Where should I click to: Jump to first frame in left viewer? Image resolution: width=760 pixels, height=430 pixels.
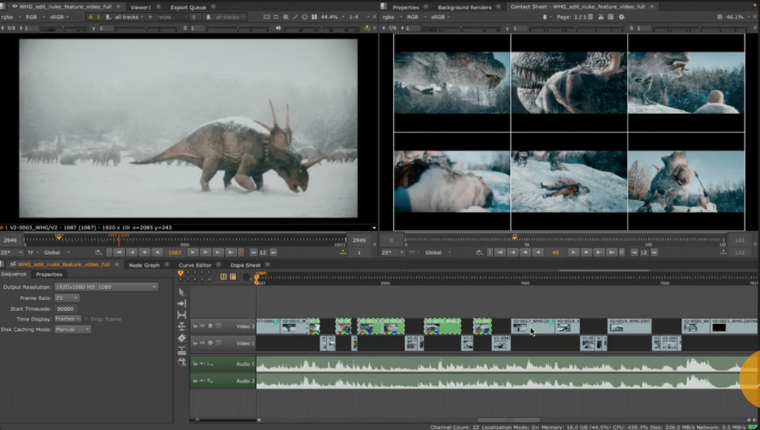[119, 253]
